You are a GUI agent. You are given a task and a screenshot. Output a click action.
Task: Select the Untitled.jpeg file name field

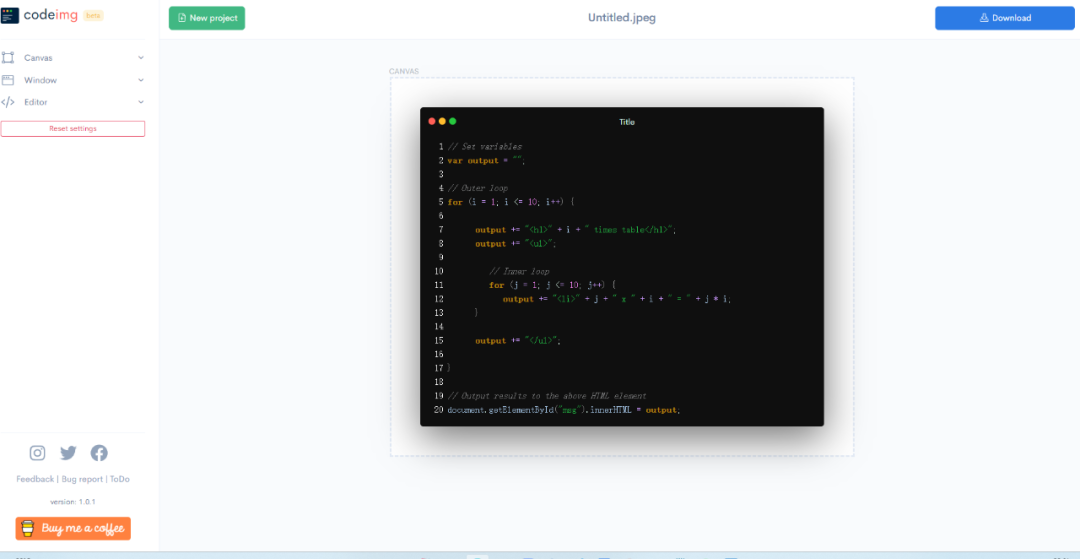[622, 18]
